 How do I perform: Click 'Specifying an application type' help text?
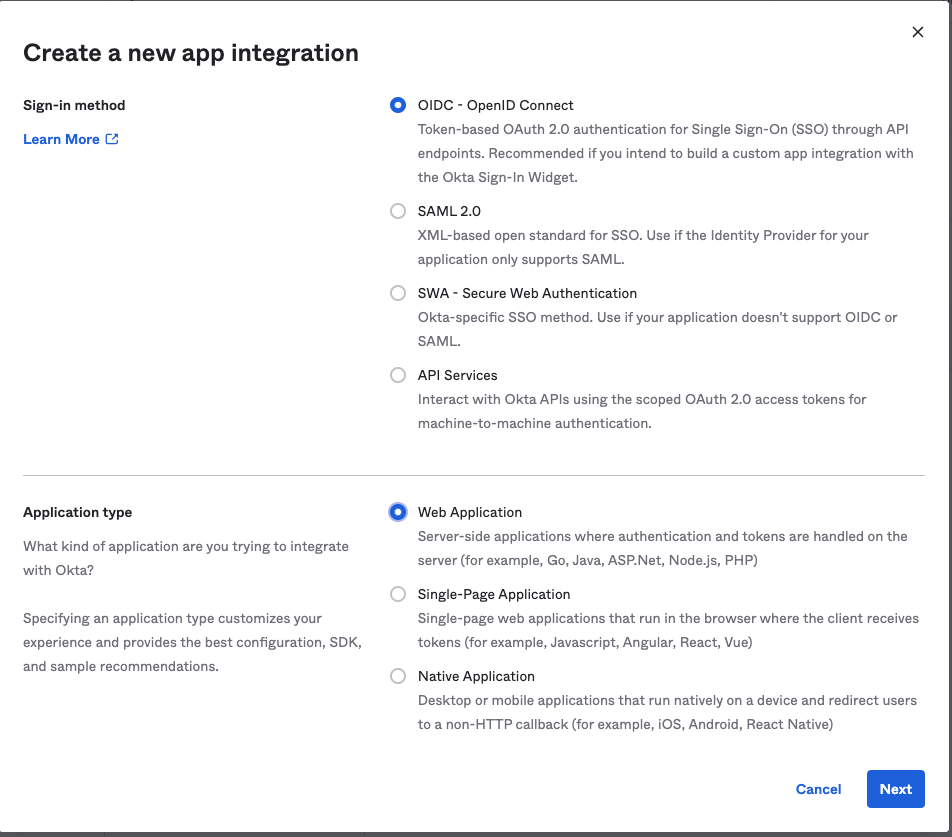(192, 642)
